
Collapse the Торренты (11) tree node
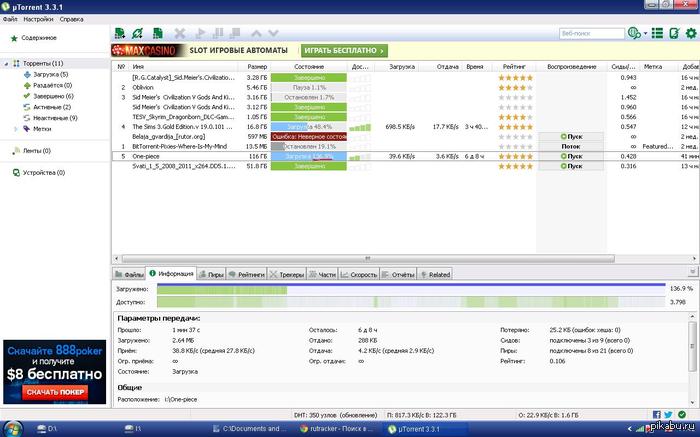[5, 63]
